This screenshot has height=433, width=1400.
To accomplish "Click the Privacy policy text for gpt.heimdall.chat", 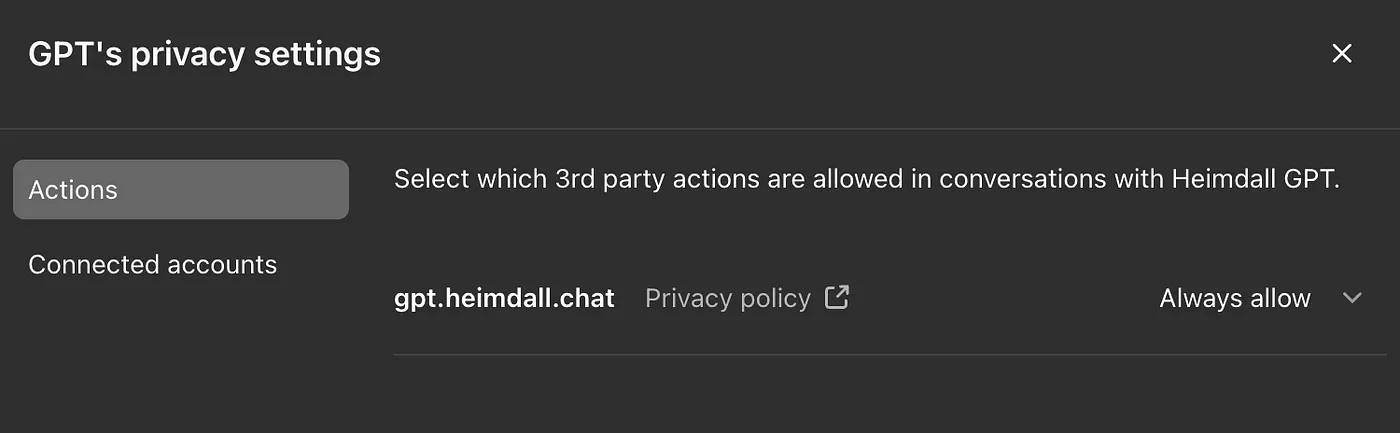I will click(728, 298).
